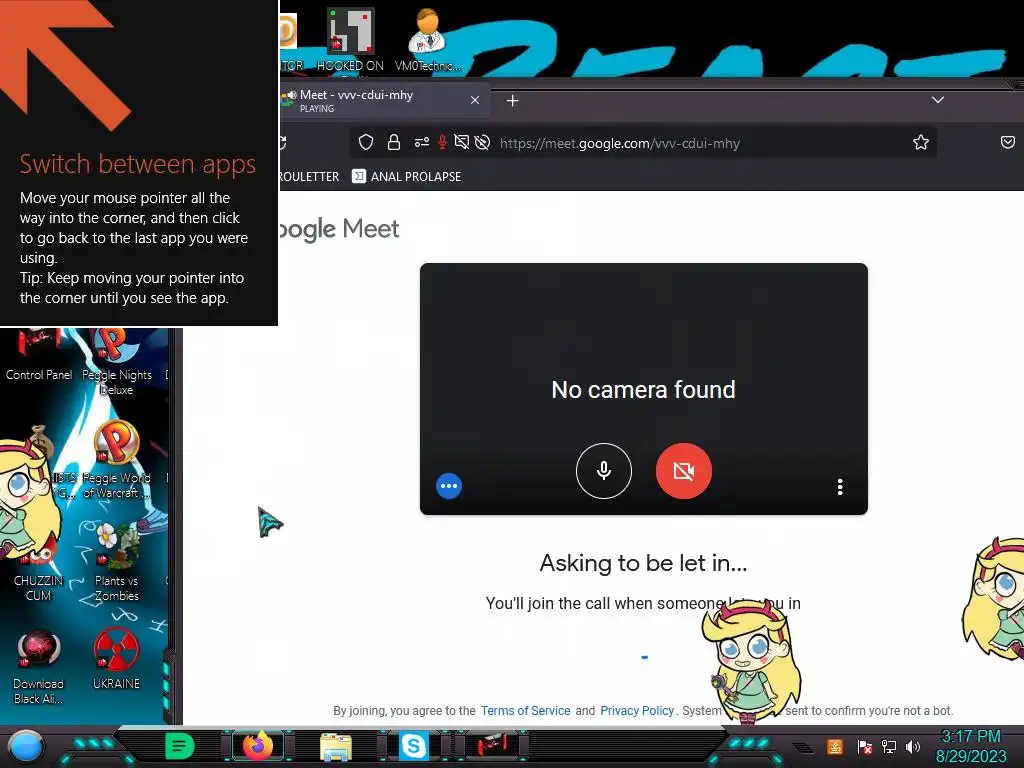Open more options in the video preview
This screenshot has width=1024, height=768.
point(840,487)
